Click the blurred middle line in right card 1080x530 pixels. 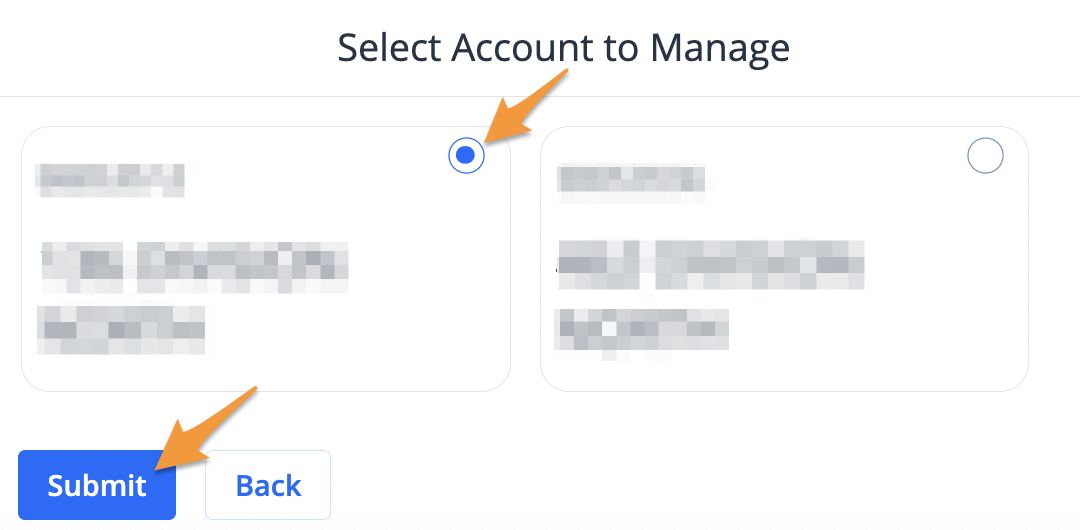(710, 265)
